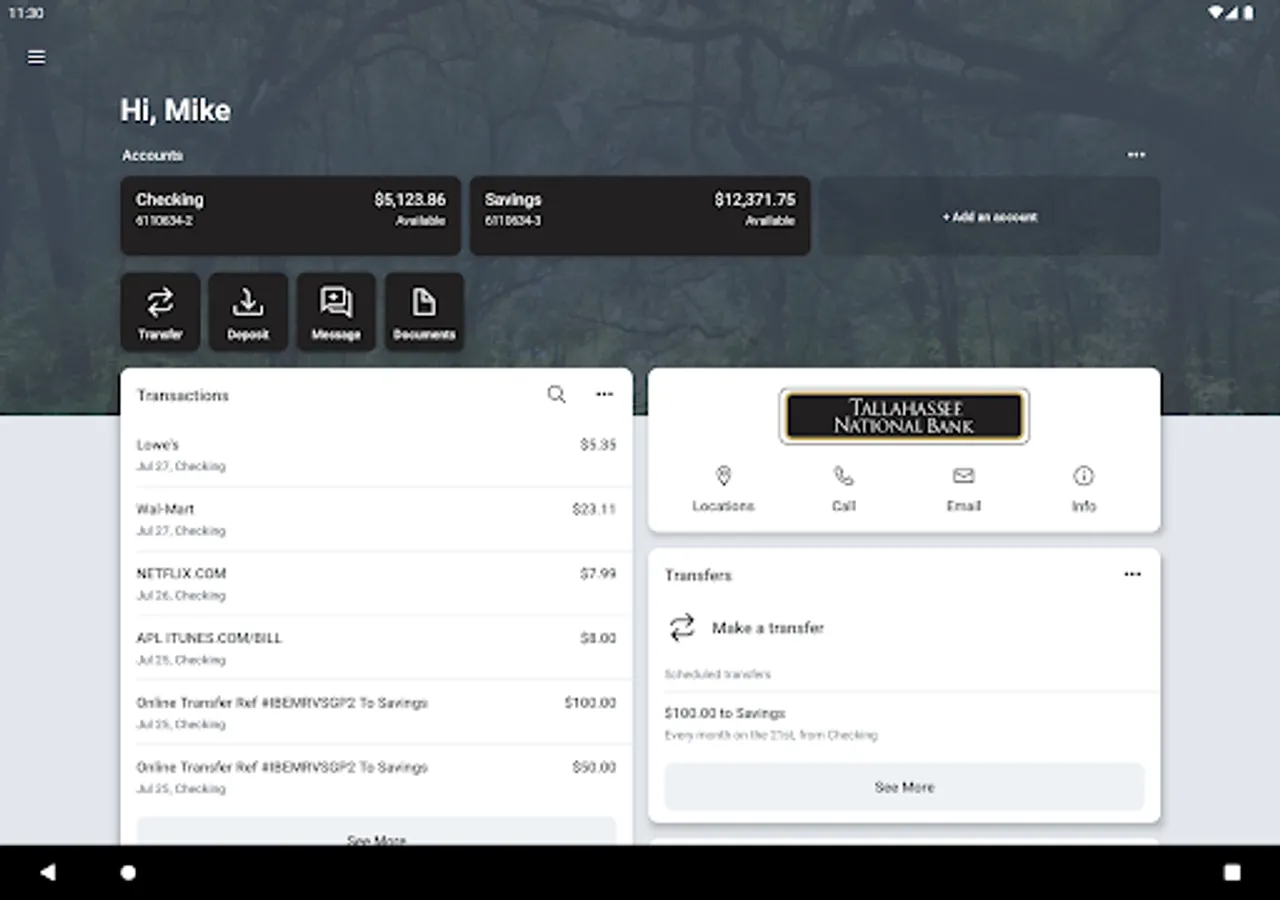The width and height of the screenshot is (1280, 900).
Task: Open the Savings account card
Action: pos(640,216)
